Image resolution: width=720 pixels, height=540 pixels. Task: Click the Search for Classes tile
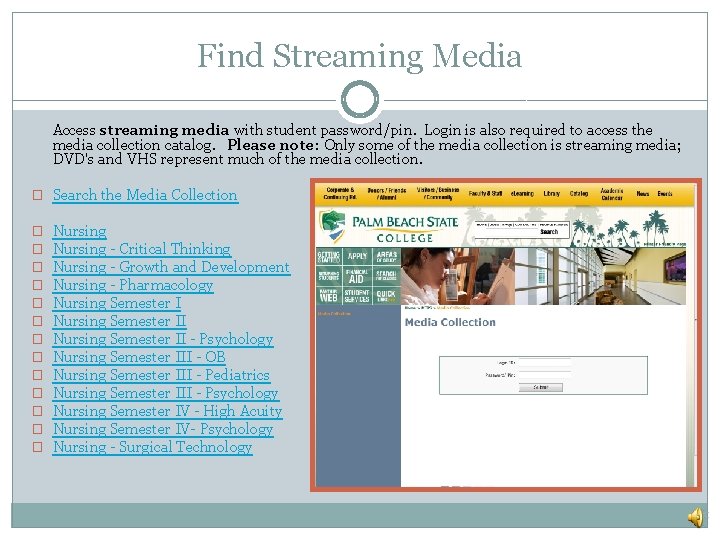tap(386, 276)
